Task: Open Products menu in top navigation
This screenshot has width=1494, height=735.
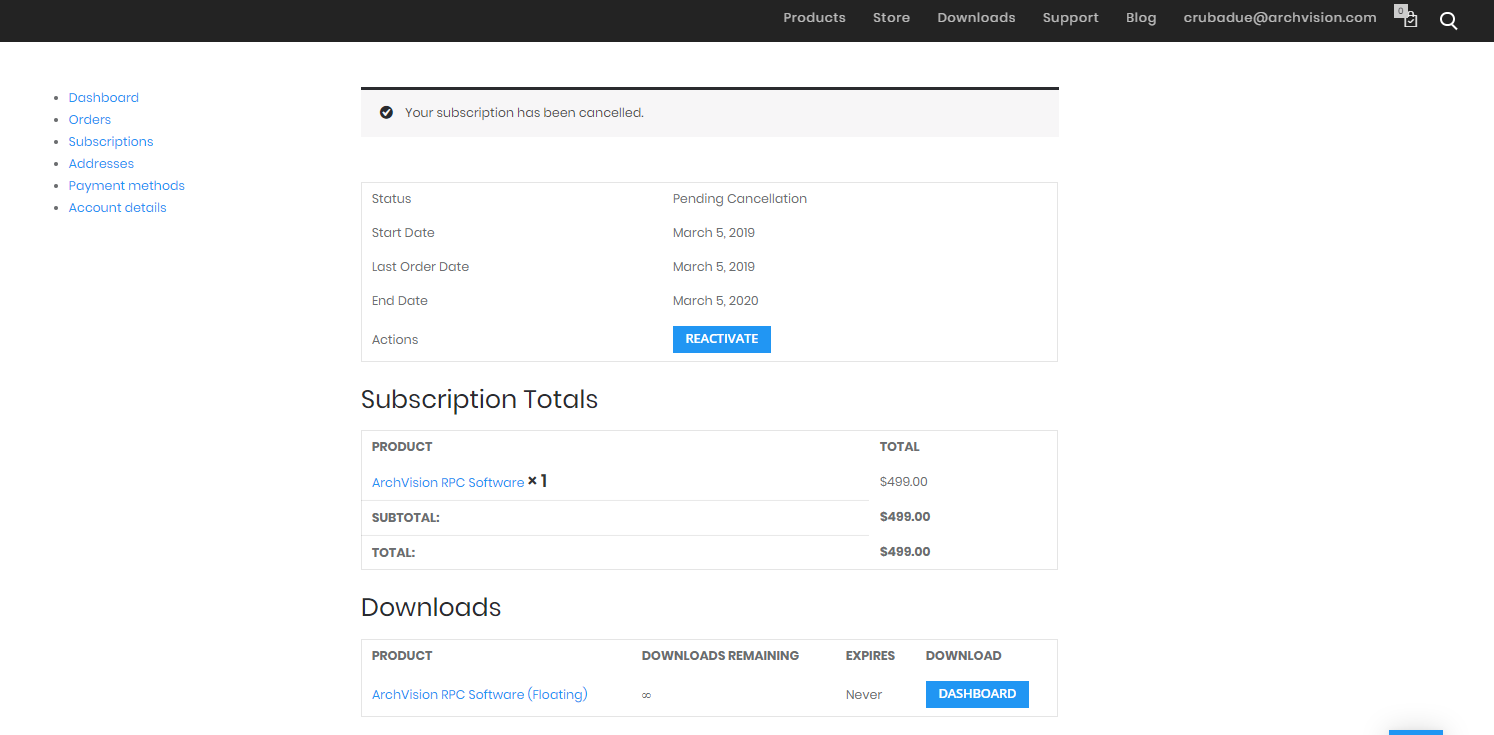Action: click(x=814, y=18)
